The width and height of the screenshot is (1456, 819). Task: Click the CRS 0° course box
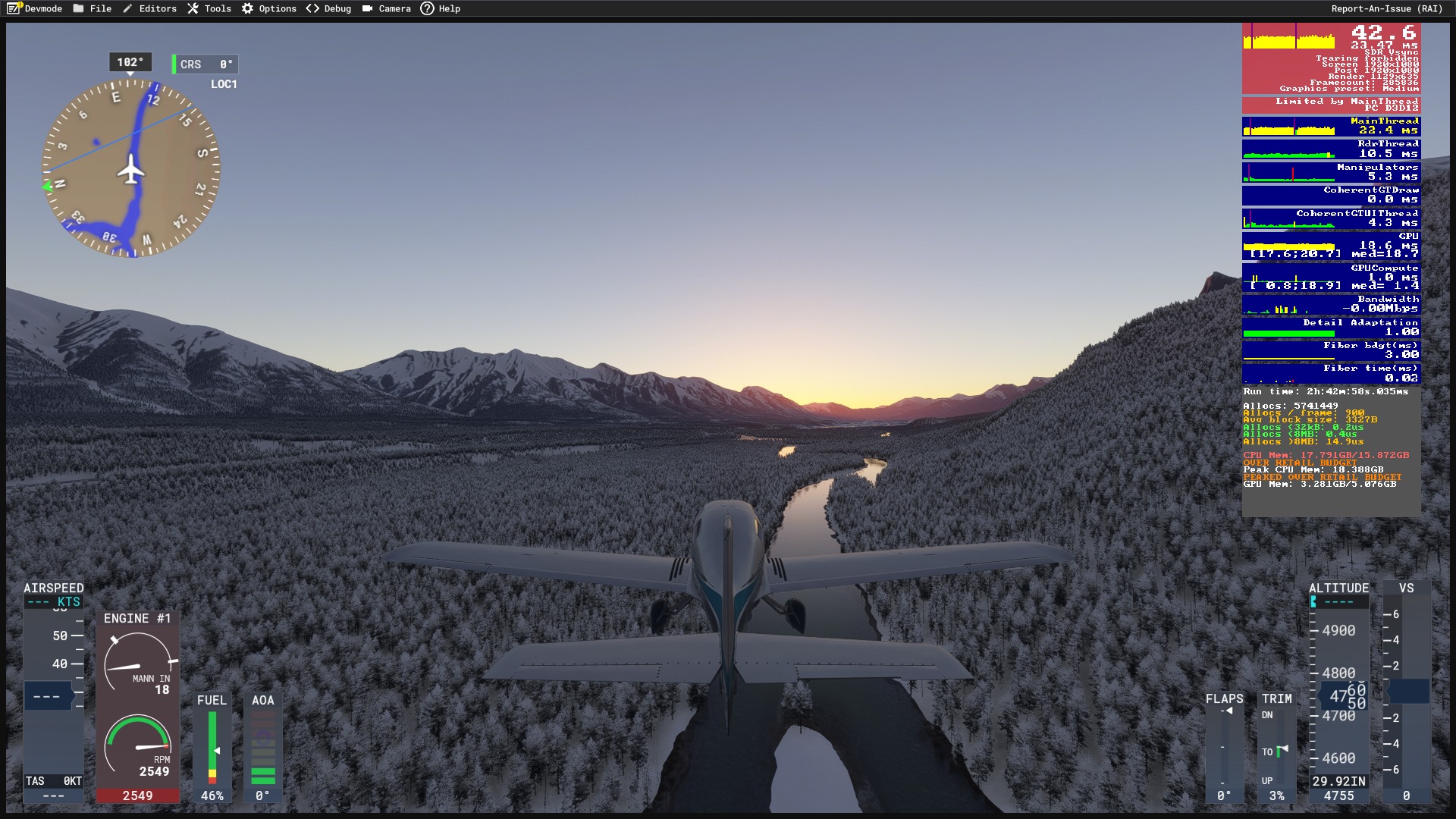pyautogui.click(x=206, y=64)
